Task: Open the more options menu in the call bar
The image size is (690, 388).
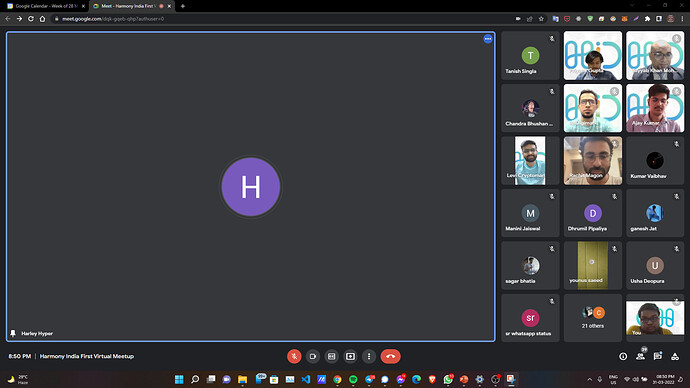Action: (369, 356)
